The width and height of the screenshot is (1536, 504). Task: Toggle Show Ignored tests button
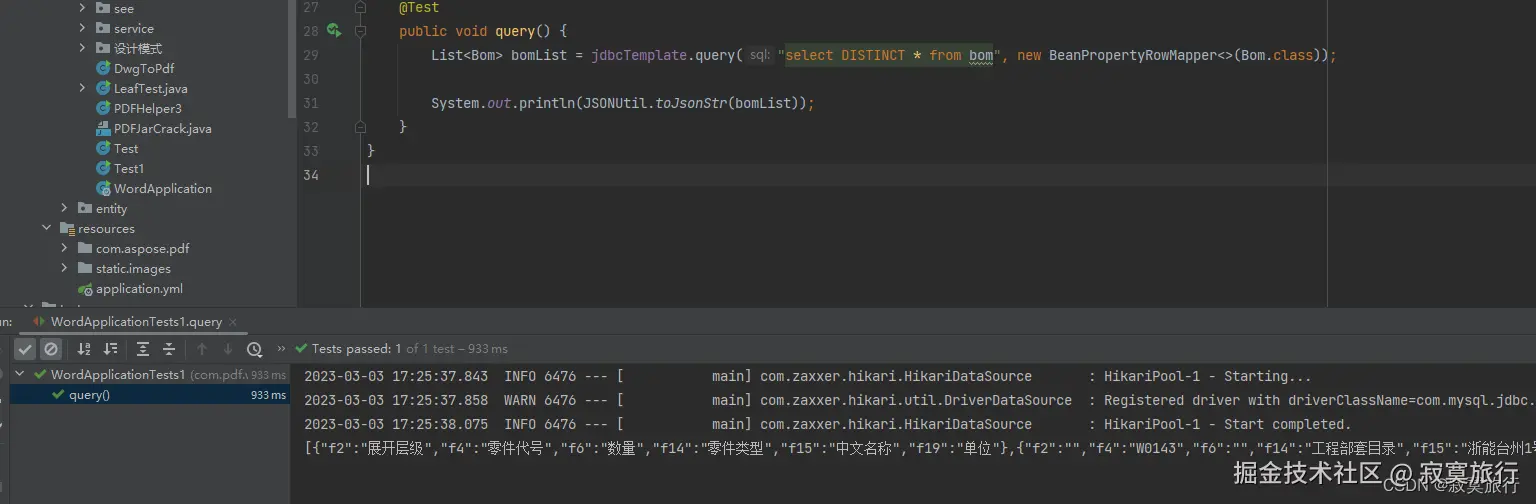(x=51, y=349)
